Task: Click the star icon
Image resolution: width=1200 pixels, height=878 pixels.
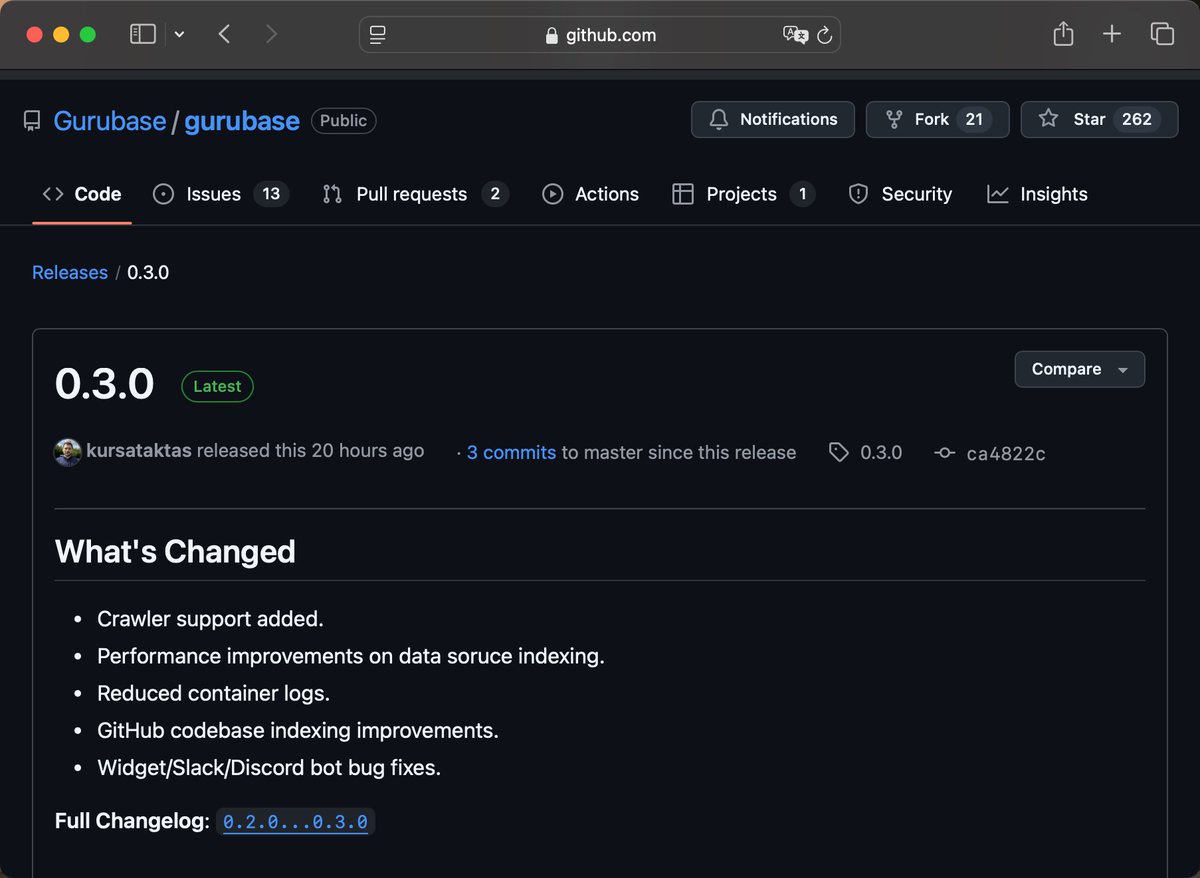Action: [x=1048, y=119]
